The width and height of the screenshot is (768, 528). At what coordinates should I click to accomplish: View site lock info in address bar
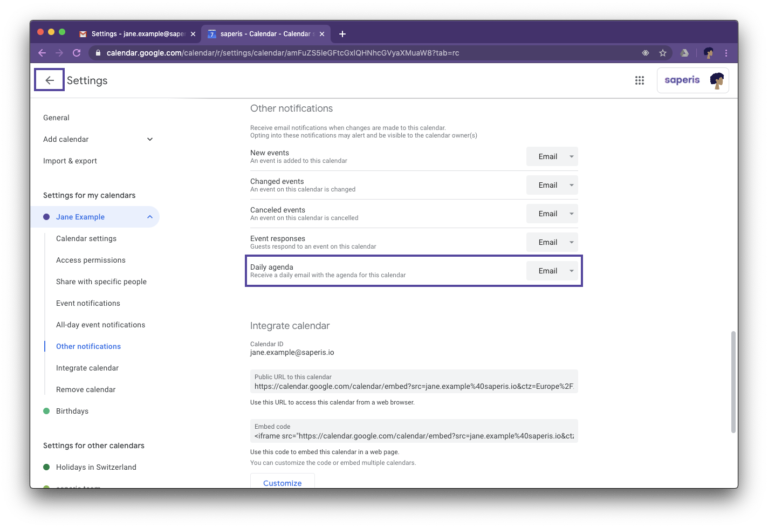click(98, 53)
